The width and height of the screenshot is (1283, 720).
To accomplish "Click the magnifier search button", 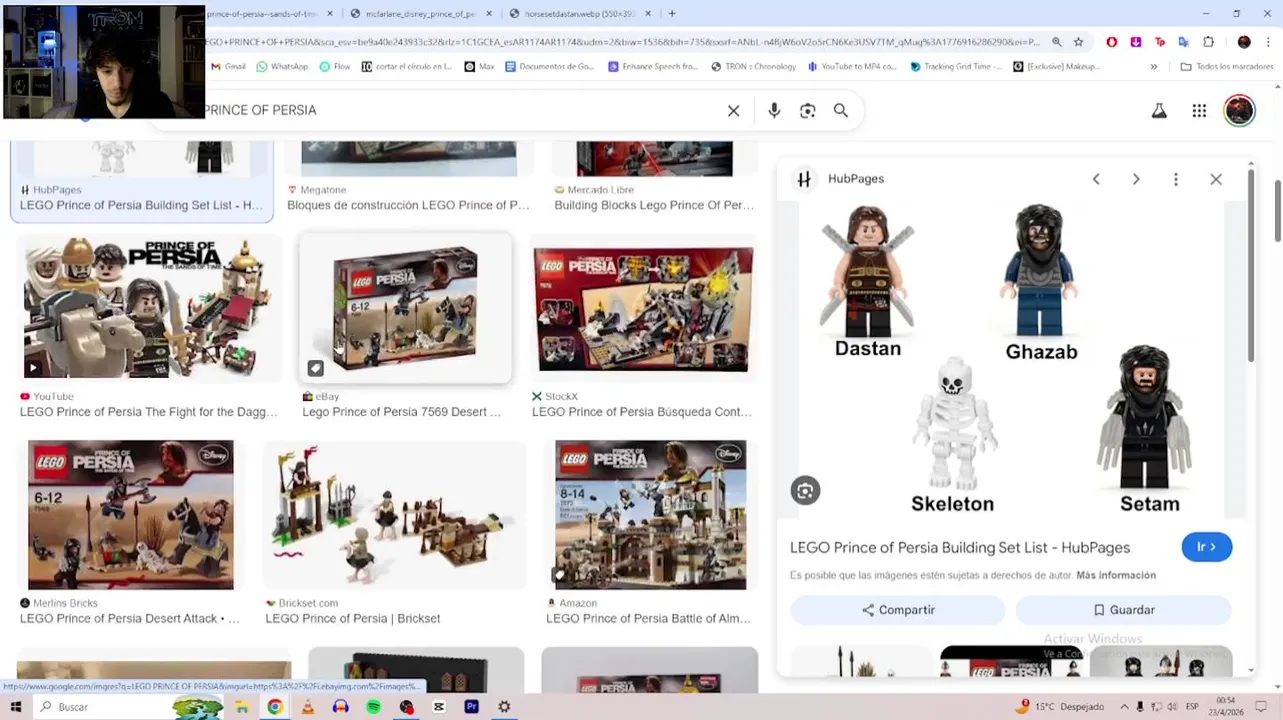I will click(x=841, y=111).
